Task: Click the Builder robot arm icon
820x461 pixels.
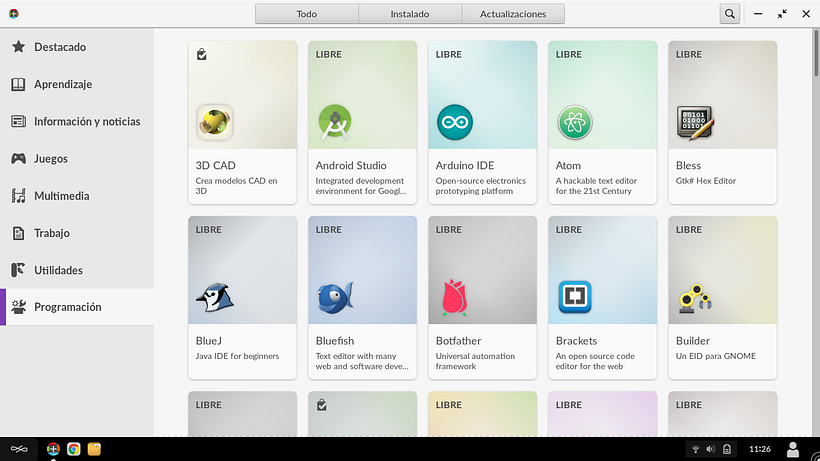Action: point(695,298)
